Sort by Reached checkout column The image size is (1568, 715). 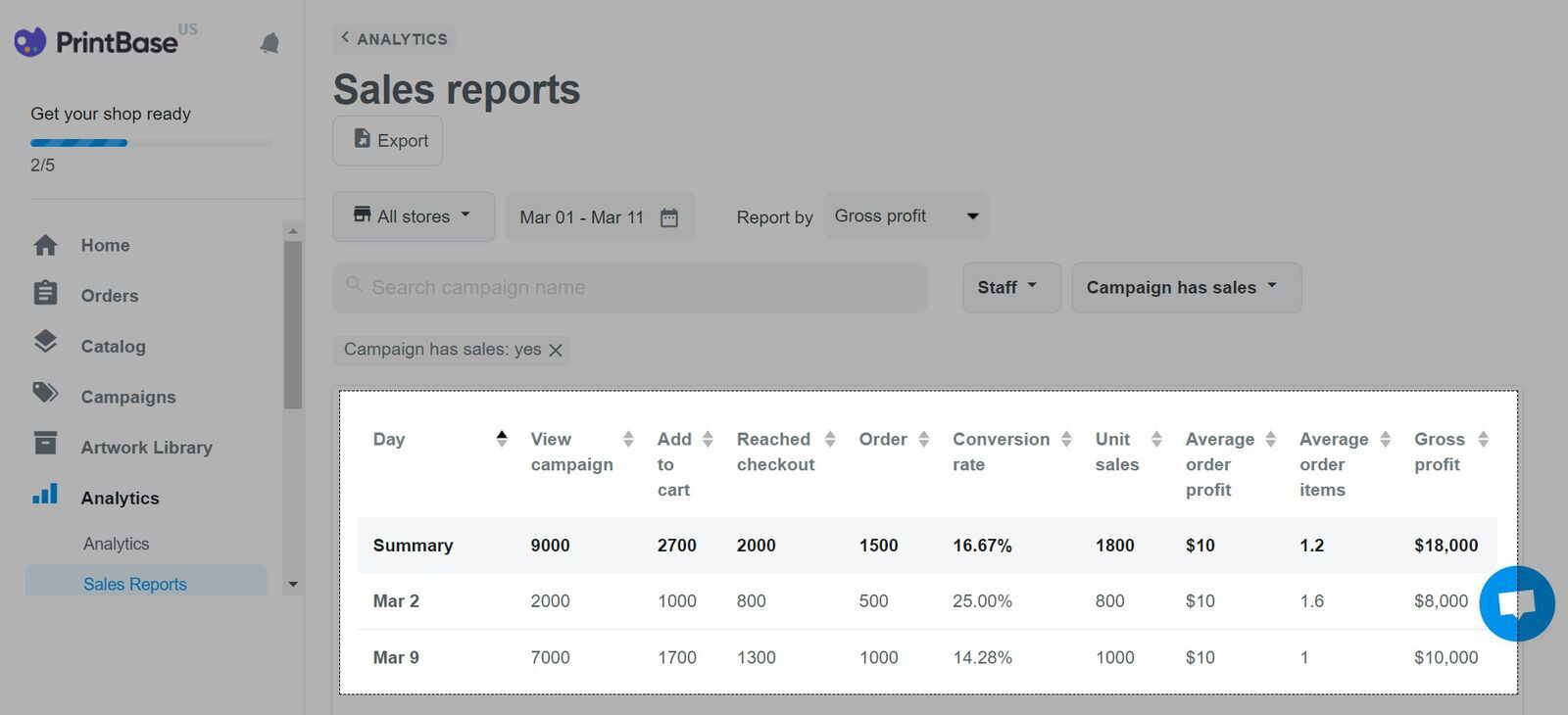pyautogui.click(x=830, y=439)
